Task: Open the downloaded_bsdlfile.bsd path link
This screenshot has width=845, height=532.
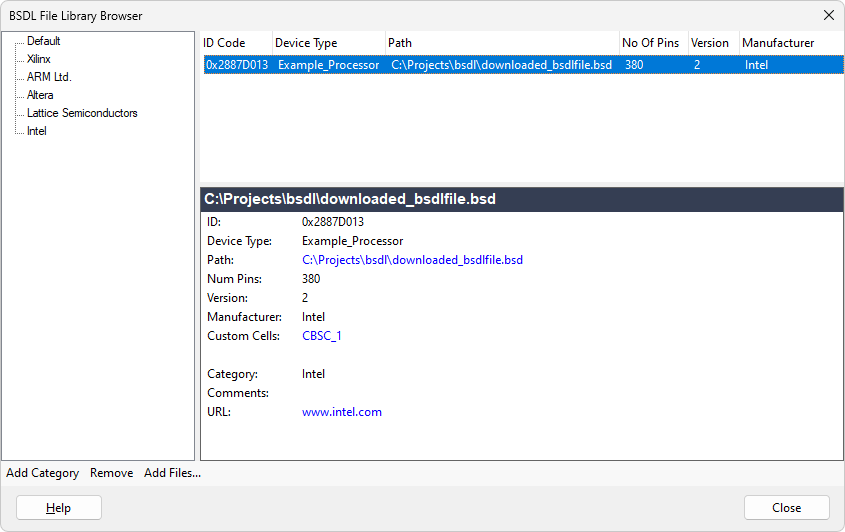Action: point(412,260)
